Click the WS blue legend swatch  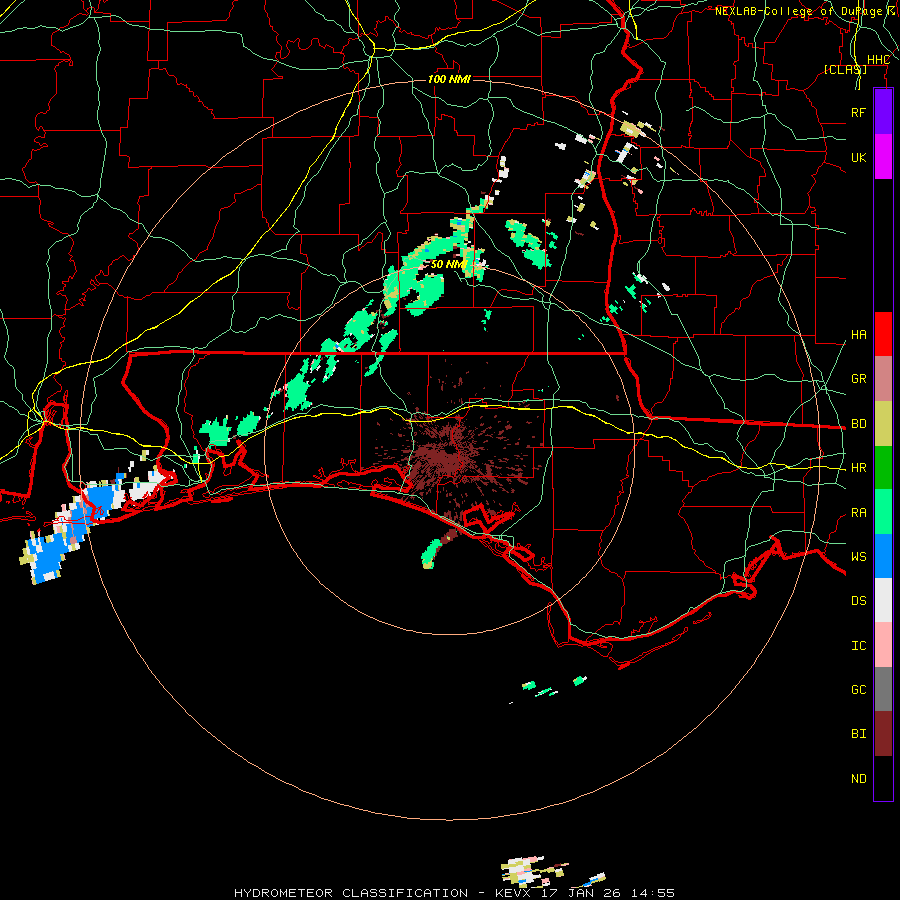[883, 556]
